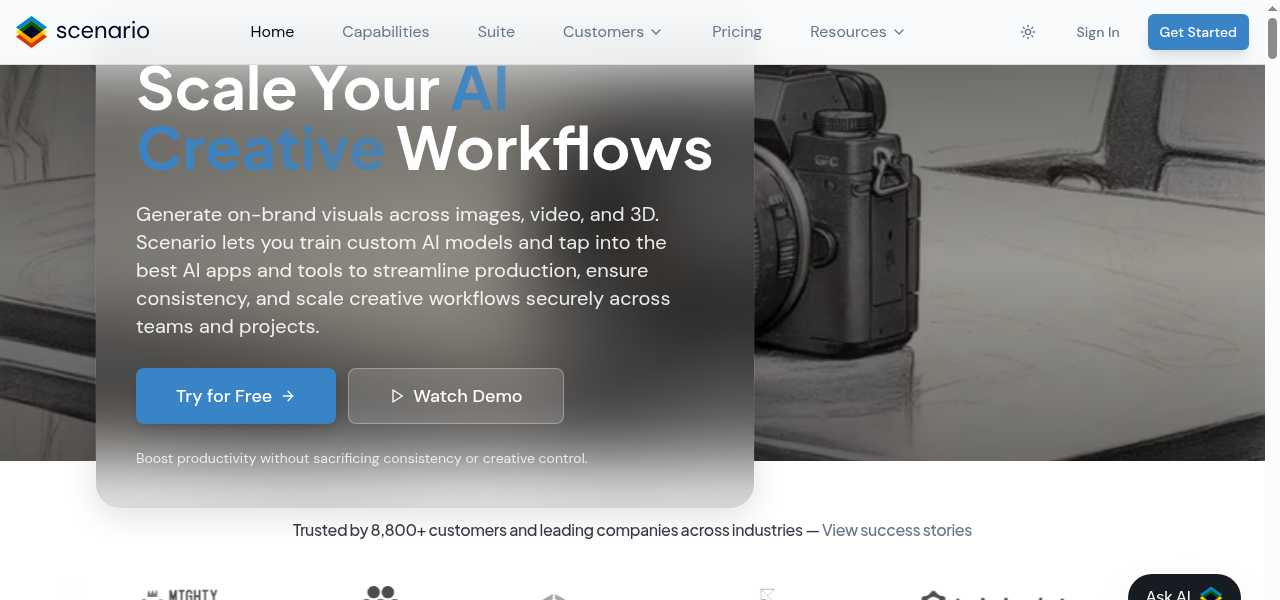Click the vertical page scrollbar thumb
The image size is (1280, 600).
coord(1273,36)
